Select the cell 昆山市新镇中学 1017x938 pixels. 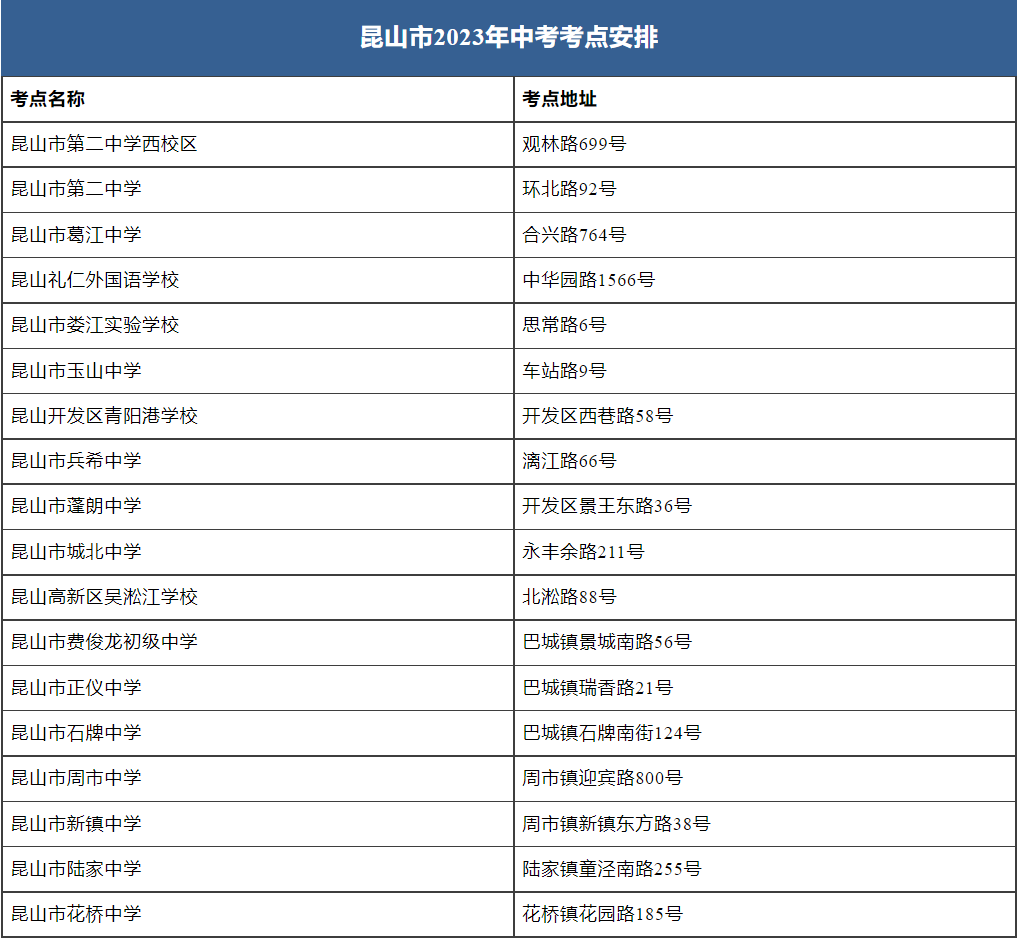pyautogui.click(x=257, y=824)
